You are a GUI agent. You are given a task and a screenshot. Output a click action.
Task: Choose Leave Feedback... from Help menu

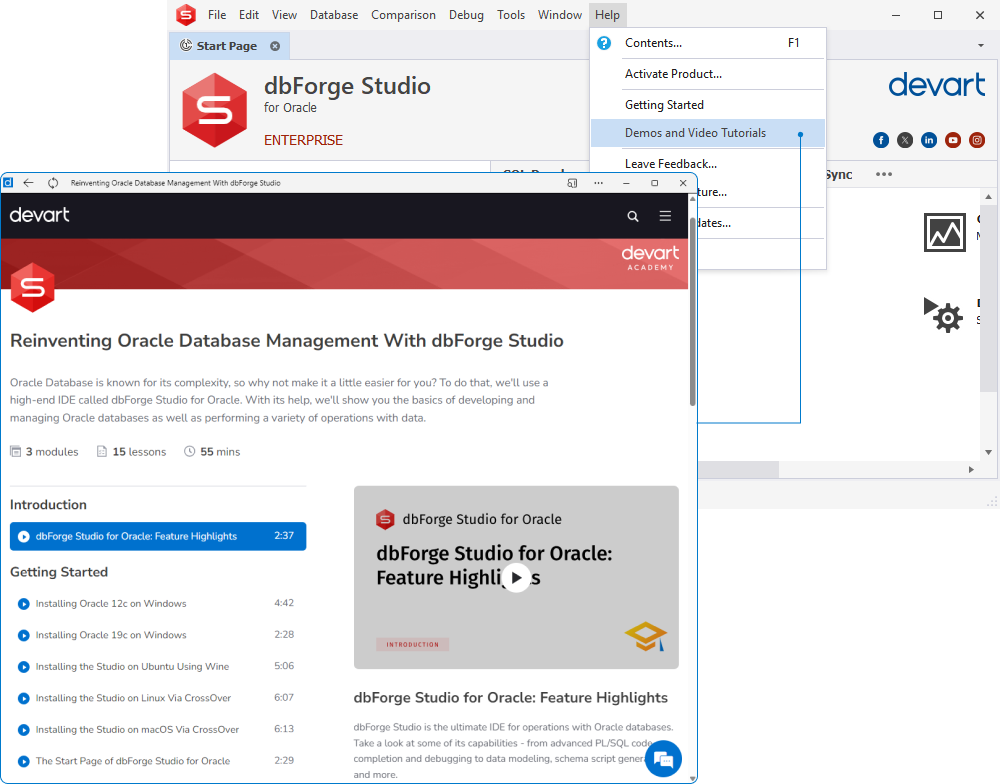point(708,164)
